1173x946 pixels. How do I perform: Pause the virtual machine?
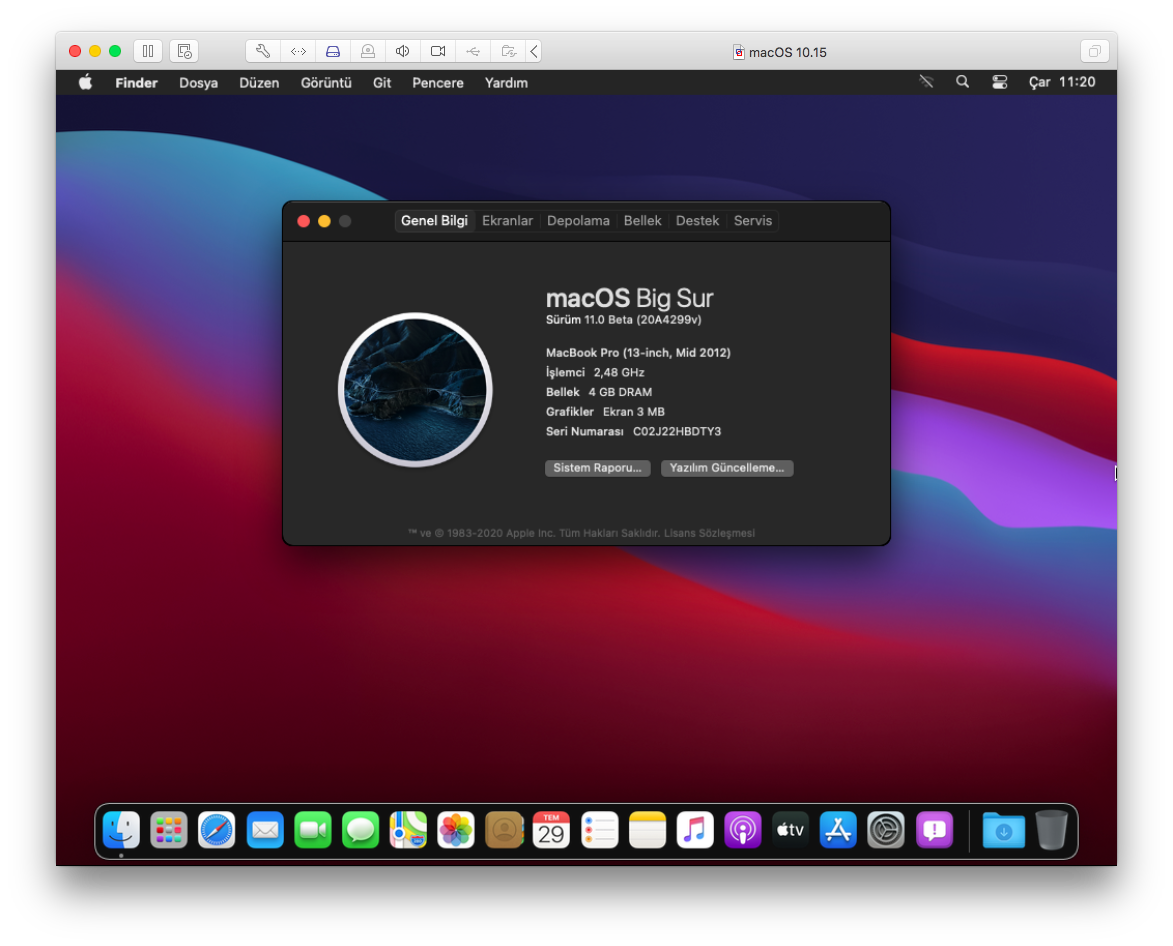click(x=148, y=52)
